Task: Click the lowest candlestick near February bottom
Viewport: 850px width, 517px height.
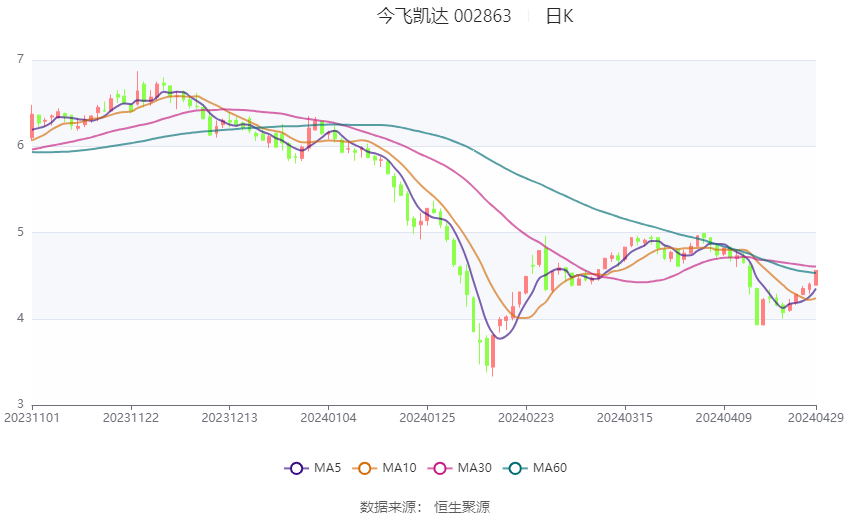Action: [493, 355]
